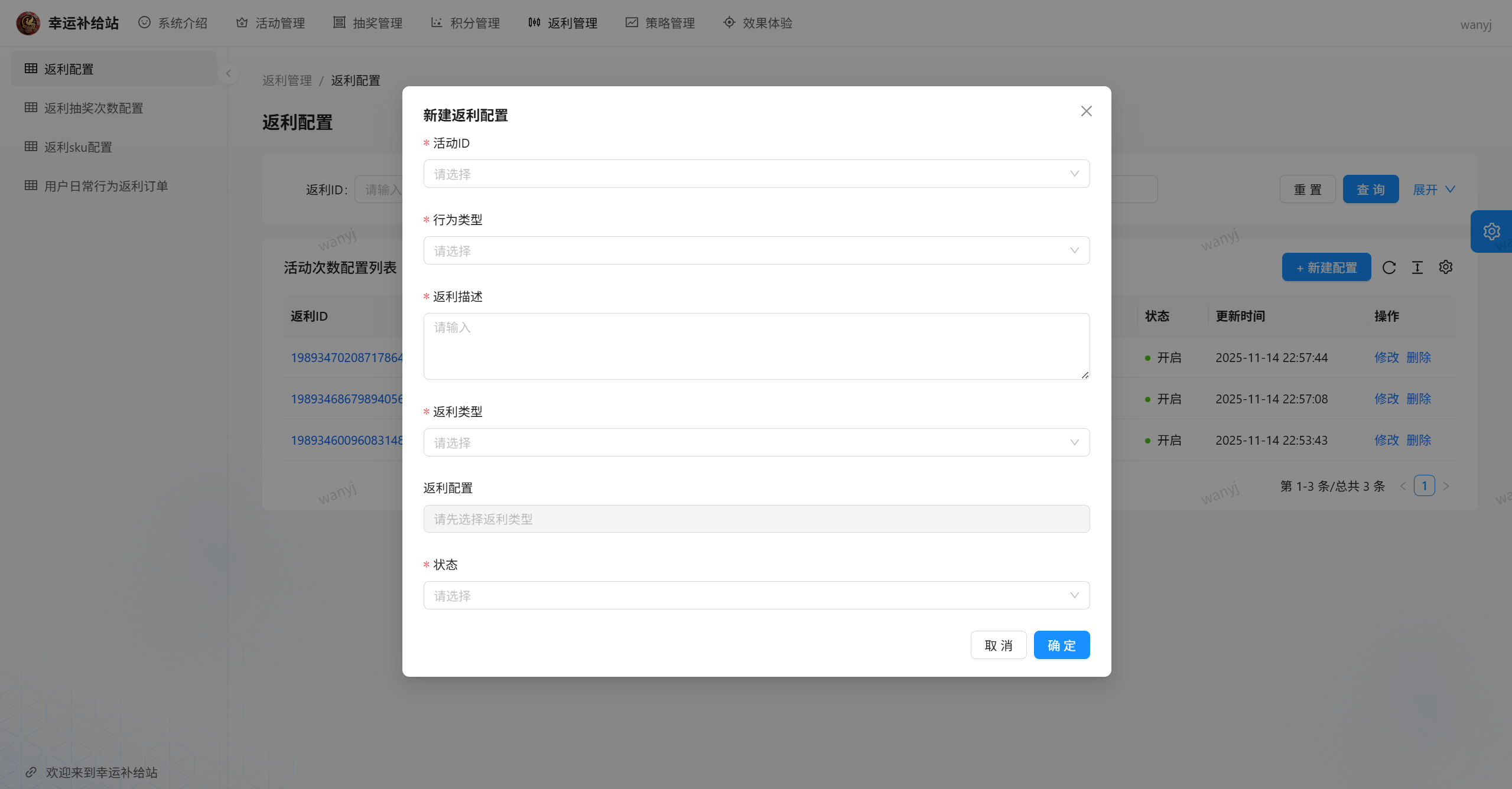Click into the 返利描述 text area
Image resolution: width=1512 pixels, height=789 pixels.
[x=756, y=346]
